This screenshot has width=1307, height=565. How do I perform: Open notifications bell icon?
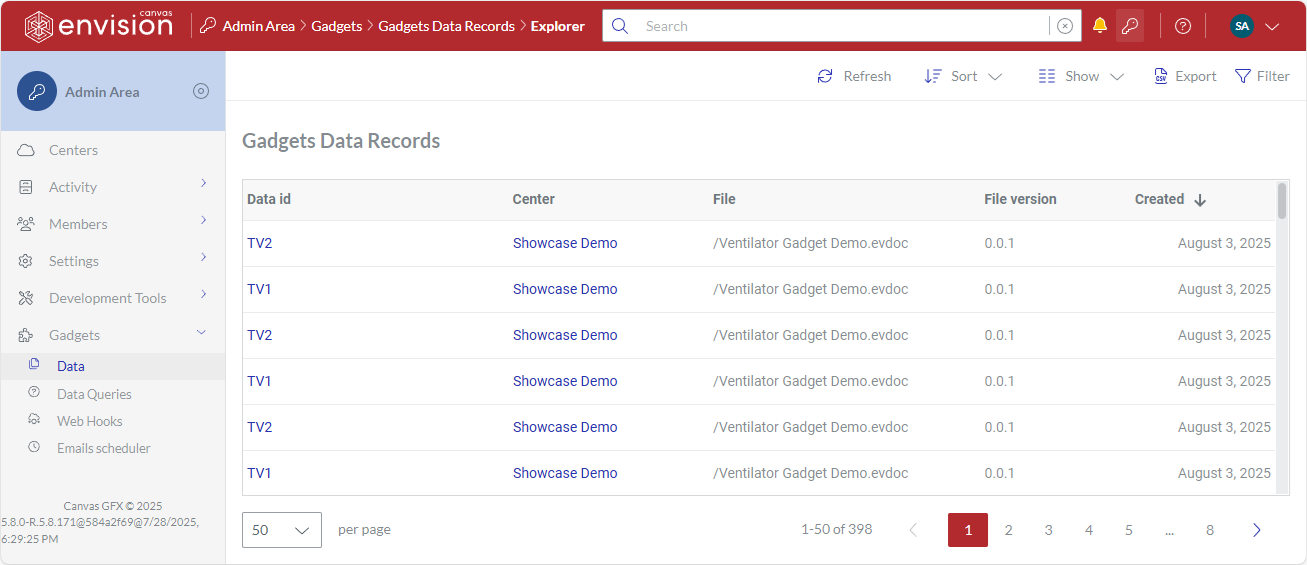pyautogui.click(x=1100, y=26)
